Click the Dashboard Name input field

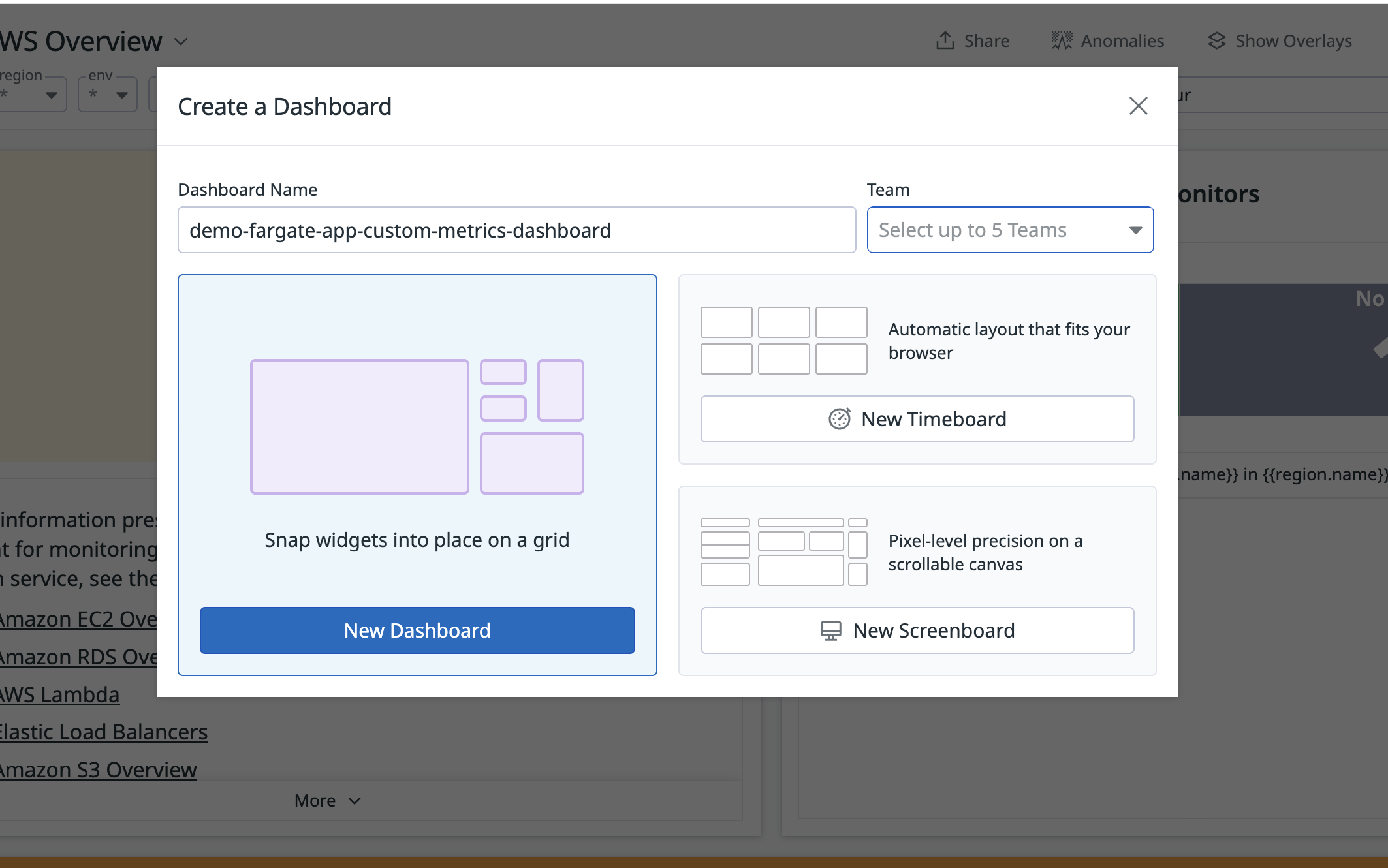point(516,230)
